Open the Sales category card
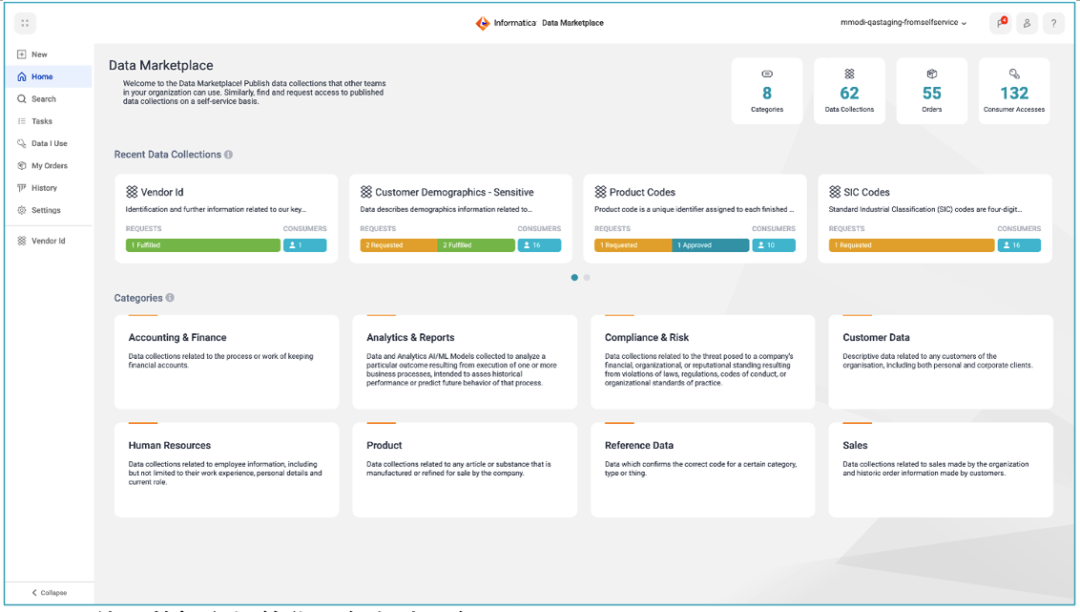This screenshot has width=1080, height=612. coord(941,469)
